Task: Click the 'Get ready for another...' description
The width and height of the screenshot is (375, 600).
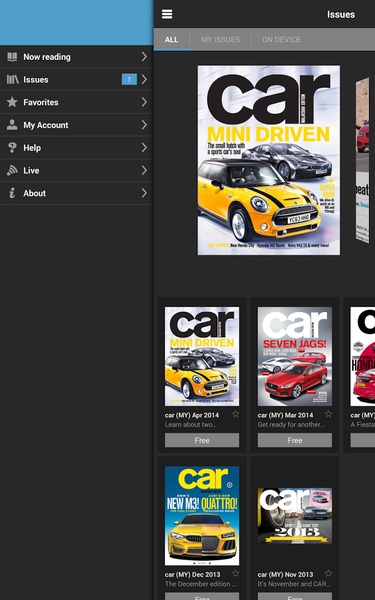Action: point(291,424)
